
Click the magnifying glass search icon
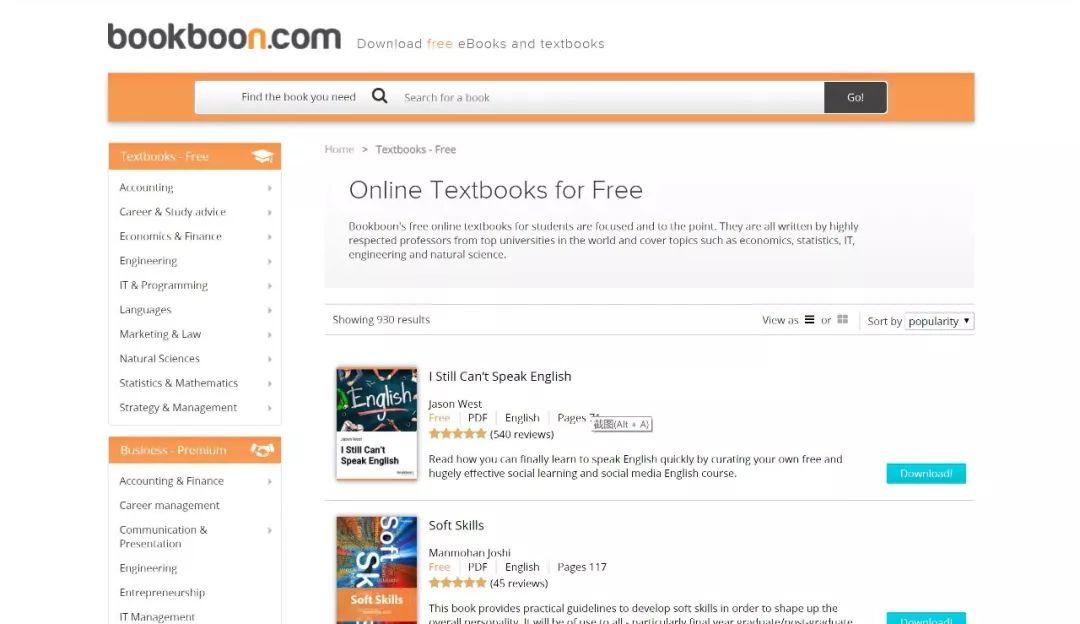tap(380, 96)
